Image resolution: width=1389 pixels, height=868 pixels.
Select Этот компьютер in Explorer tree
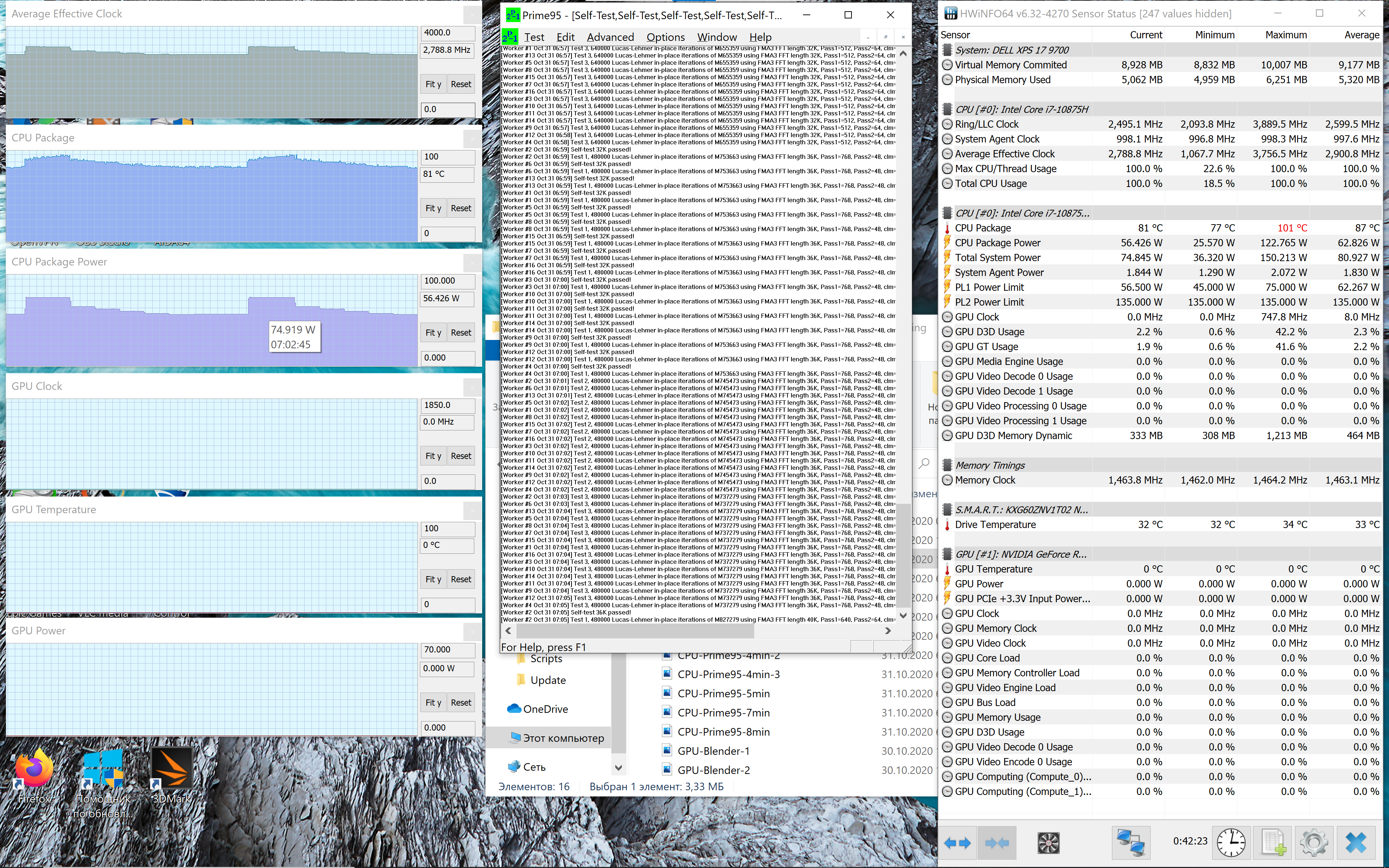point(549,738)
